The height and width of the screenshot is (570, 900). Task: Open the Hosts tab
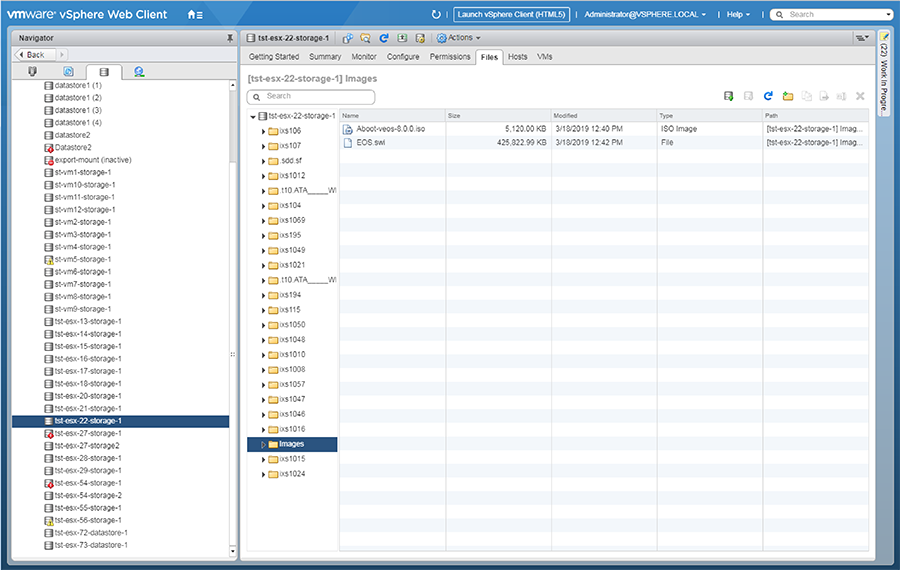(x=517, y=57)
